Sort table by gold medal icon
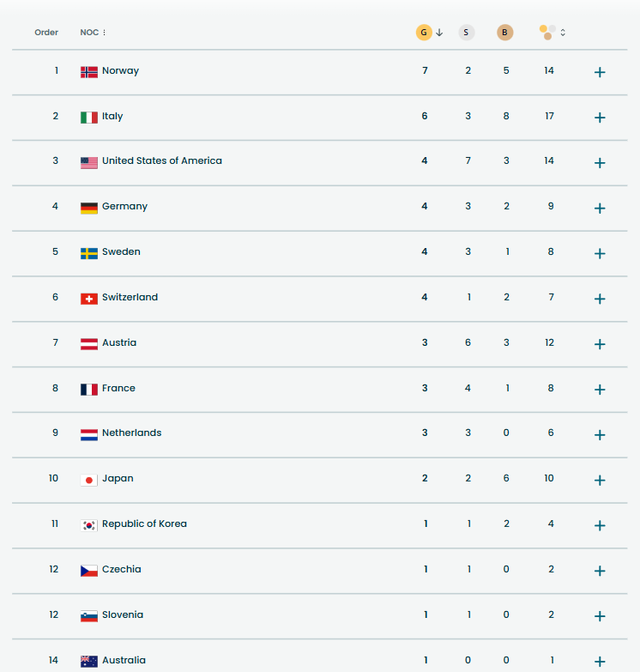Image resolution: width=640 pixels, height=672 pixels. click(424, 33)
